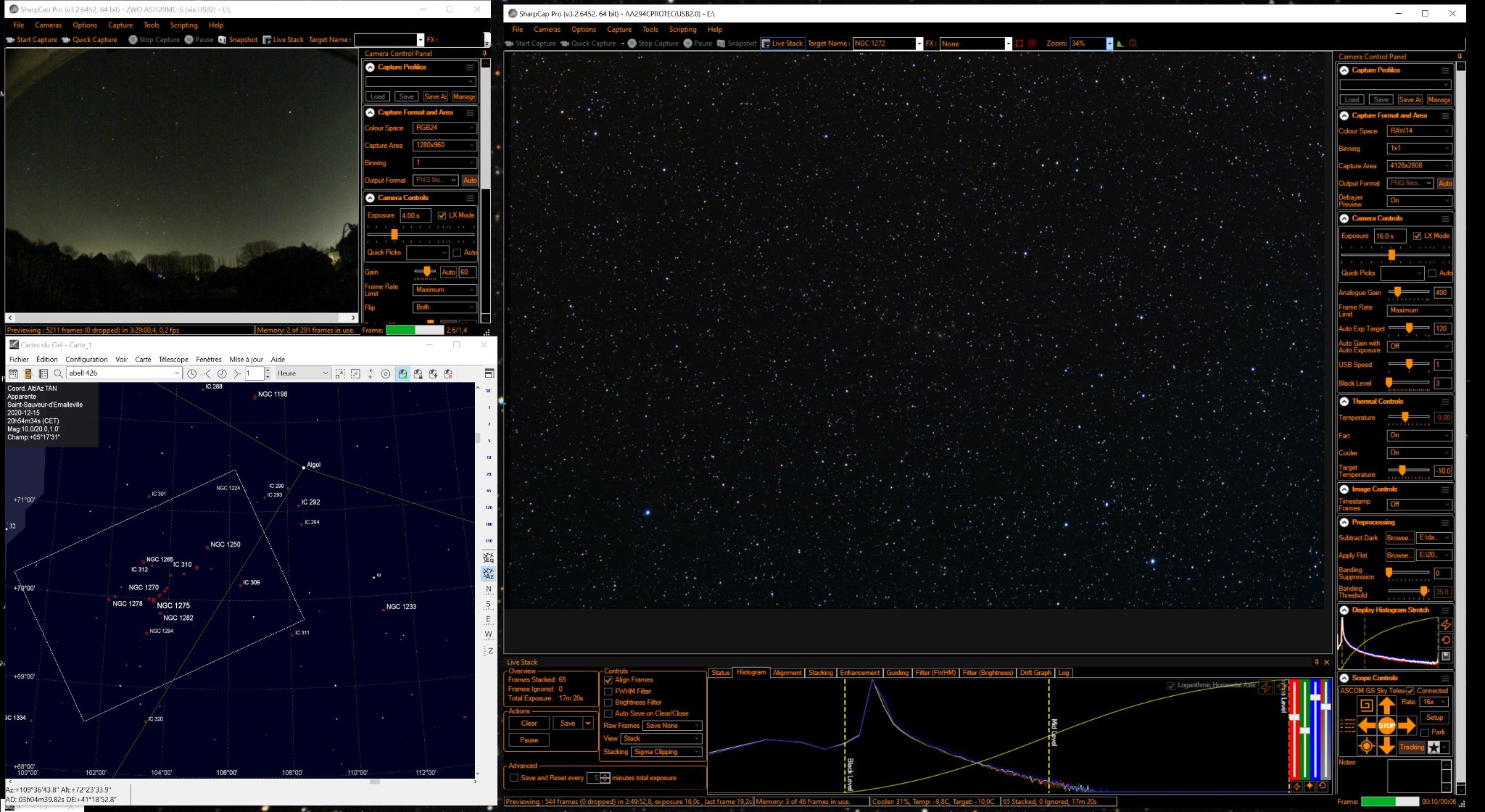Open the Stacking Sigma Clipping dropdown
Image resolution: width=1485 pixels, height=812 pixels.
click(666, 752)
